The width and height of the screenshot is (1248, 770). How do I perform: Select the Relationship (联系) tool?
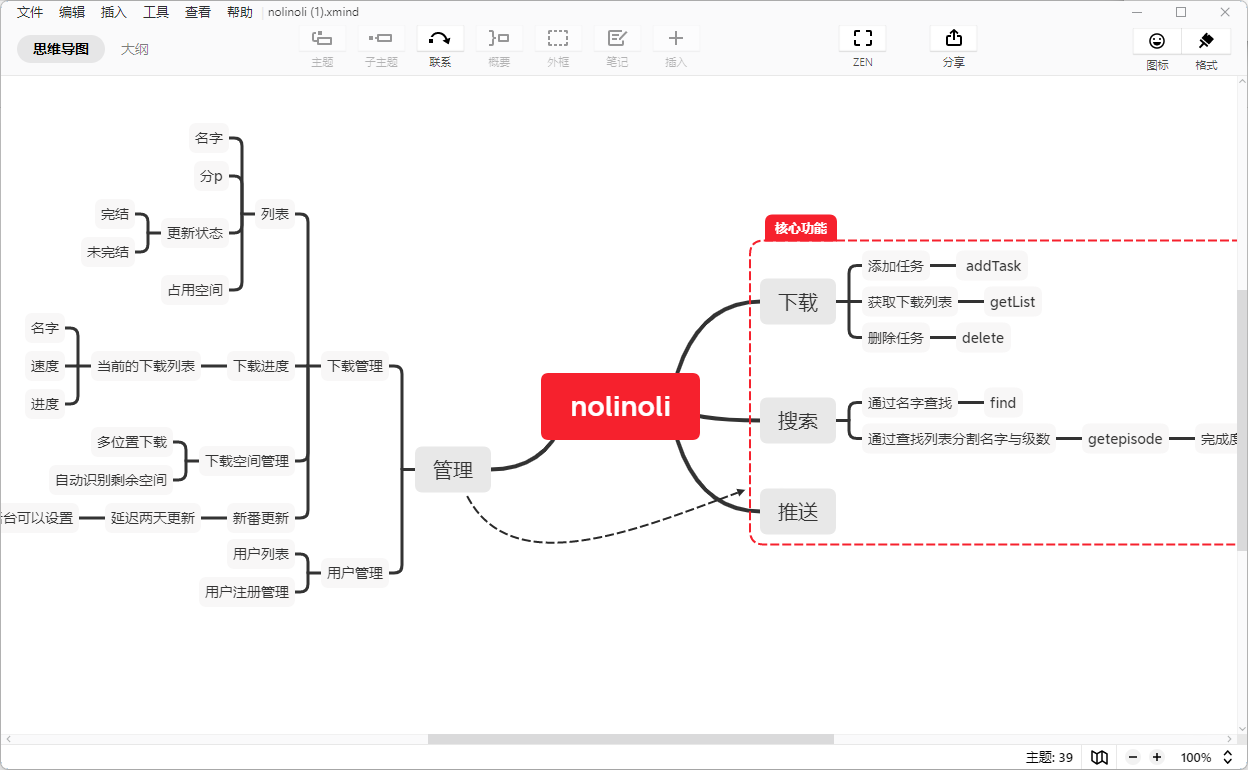pos(440,39)
